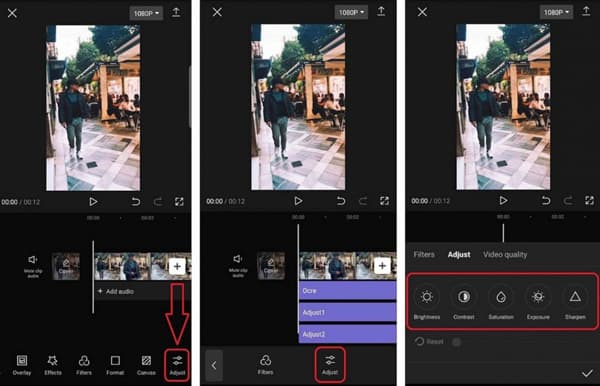The image size is (600, 386).
Task: Open the Cover thumbnail in middle screen
Action: pyautogui.click(x=271, y=265)
